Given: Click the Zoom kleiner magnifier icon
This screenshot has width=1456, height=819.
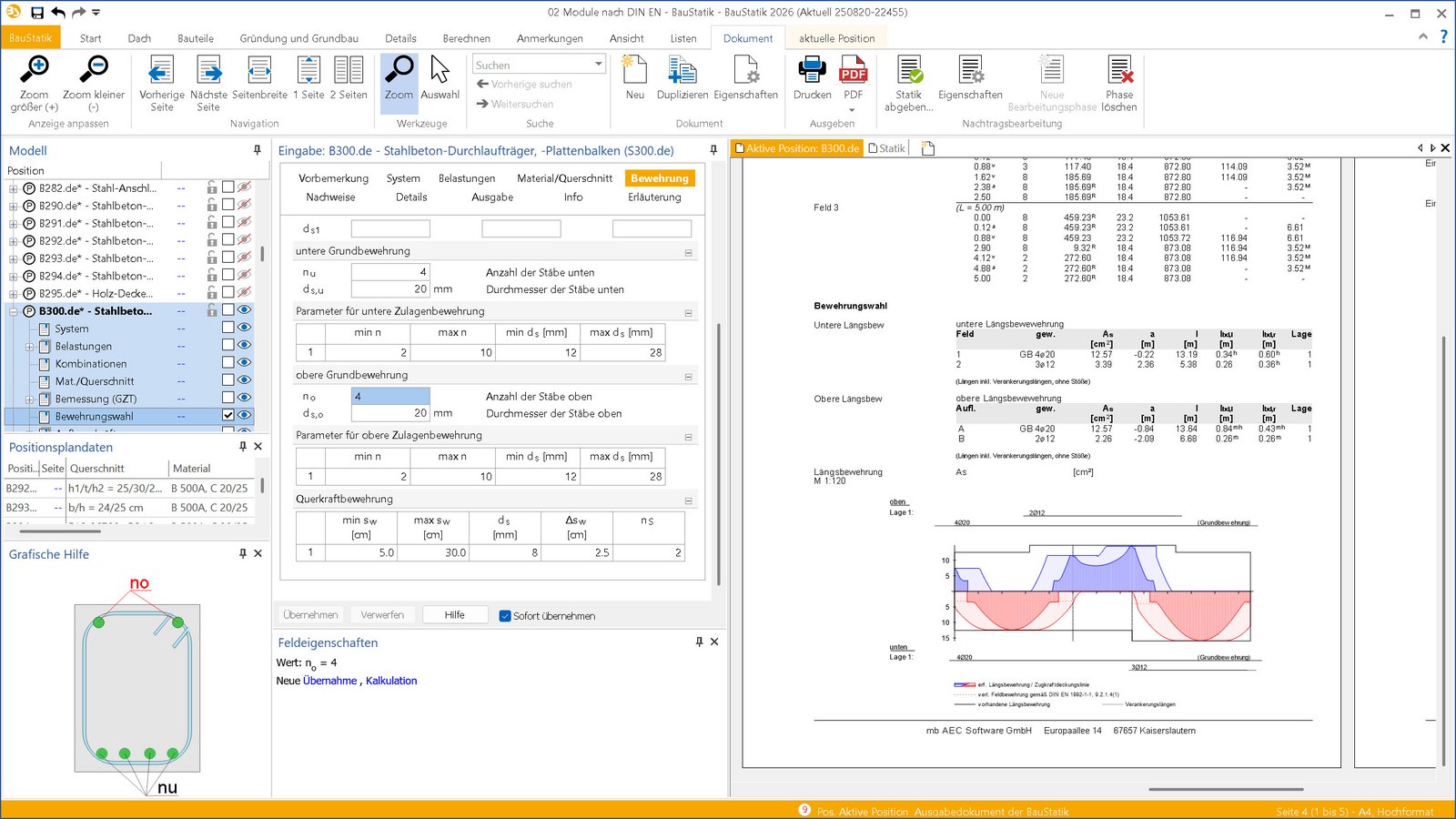Looking at the screenshot, I should 93,70.
